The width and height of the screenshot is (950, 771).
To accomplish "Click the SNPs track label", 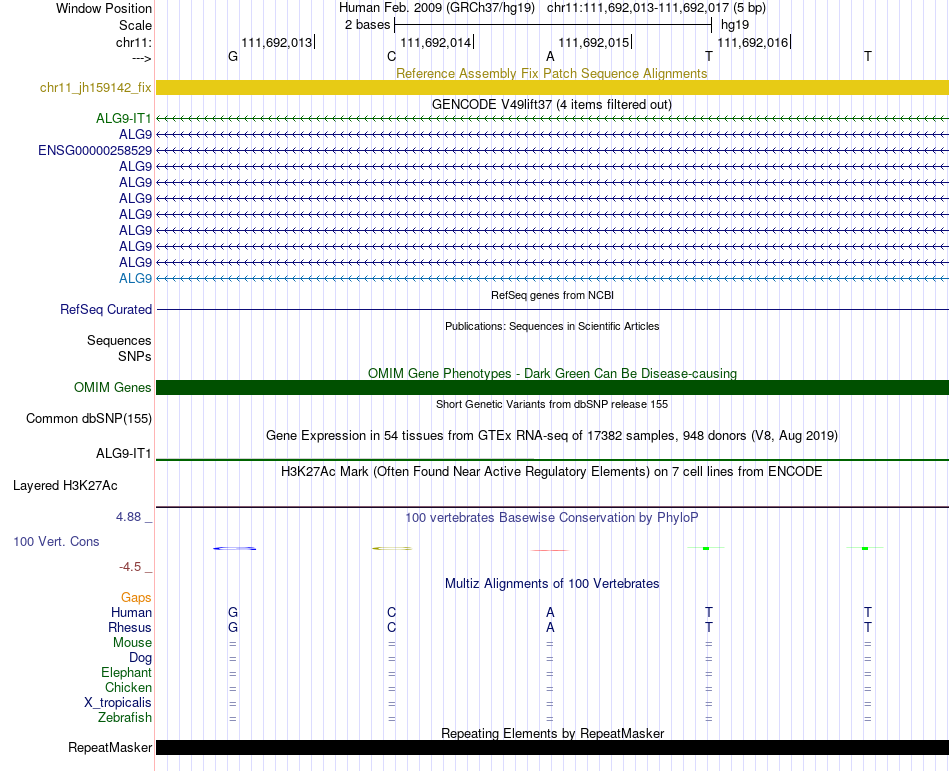I will point(135,356).
